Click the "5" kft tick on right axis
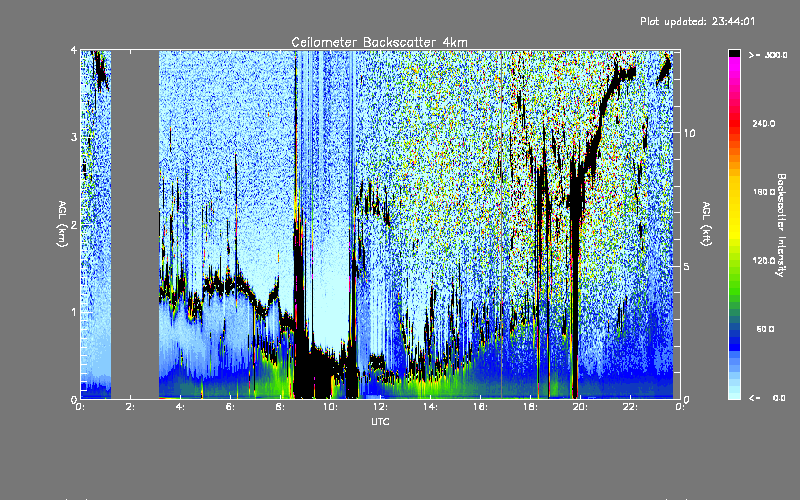Viewport: 800px width, 500px height. coord(686,266)
